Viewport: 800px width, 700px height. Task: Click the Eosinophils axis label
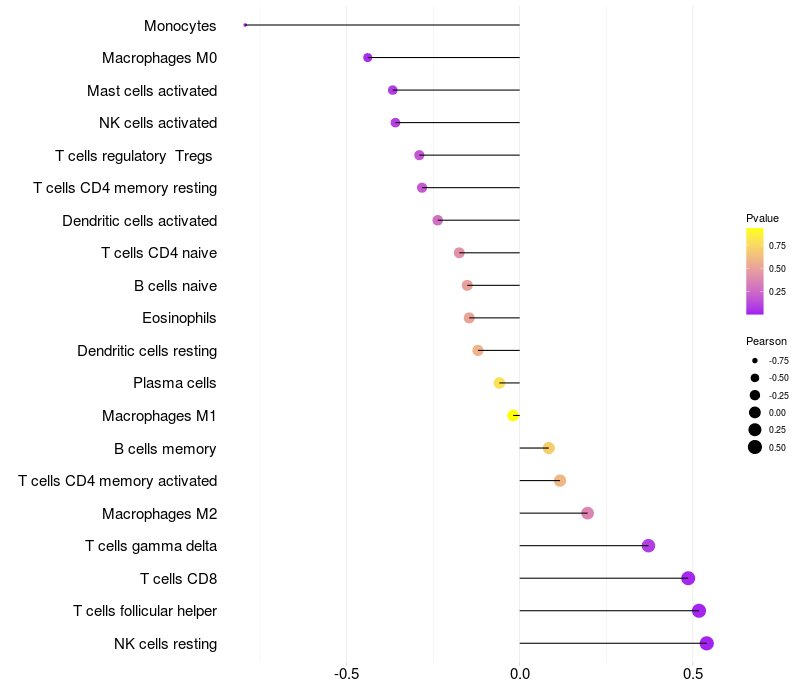pyautogui.click(x=179, y=318)
